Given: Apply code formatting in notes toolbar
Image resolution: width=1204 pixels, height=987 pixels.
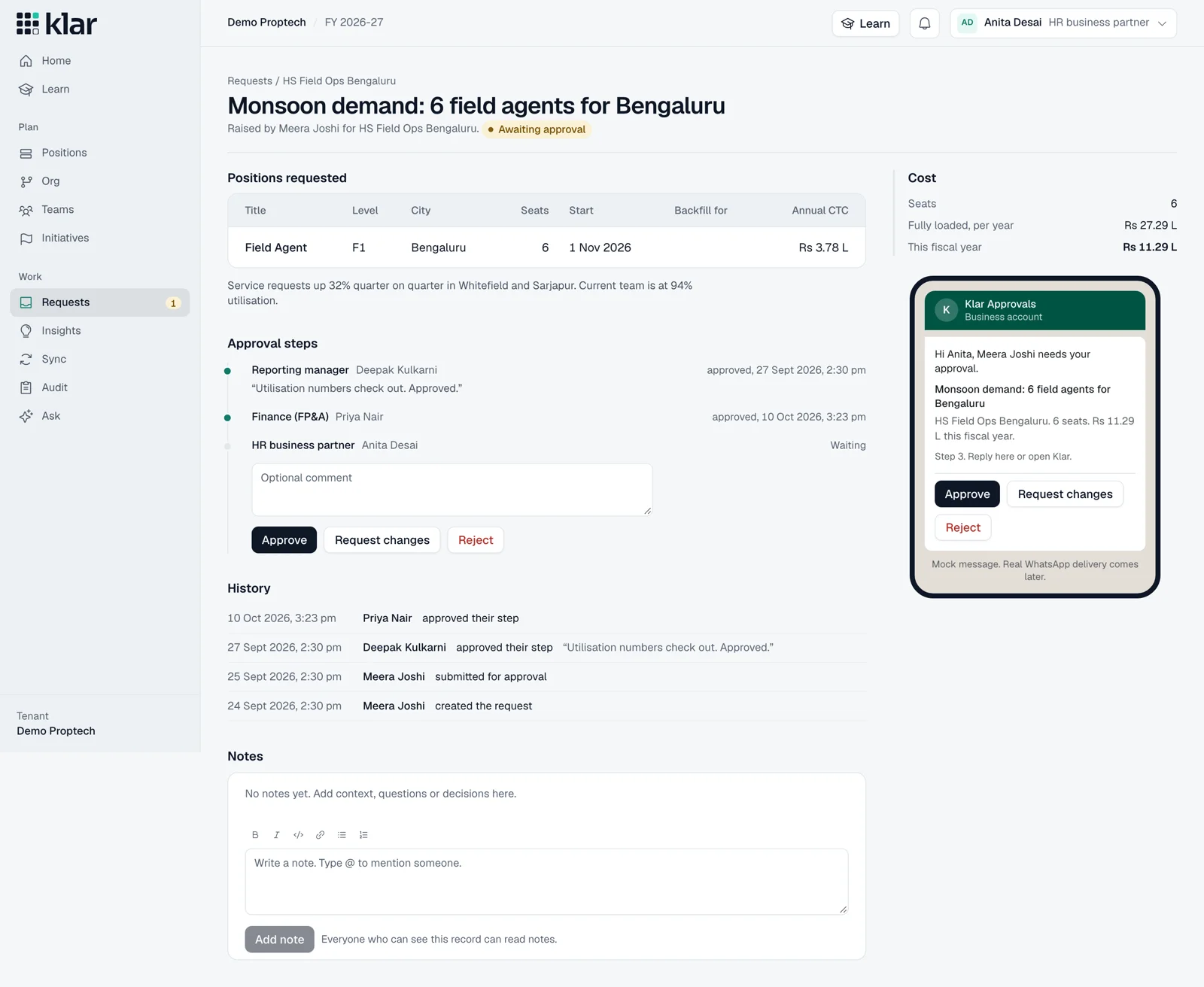Looking at the screenshot, I should 298,835.
